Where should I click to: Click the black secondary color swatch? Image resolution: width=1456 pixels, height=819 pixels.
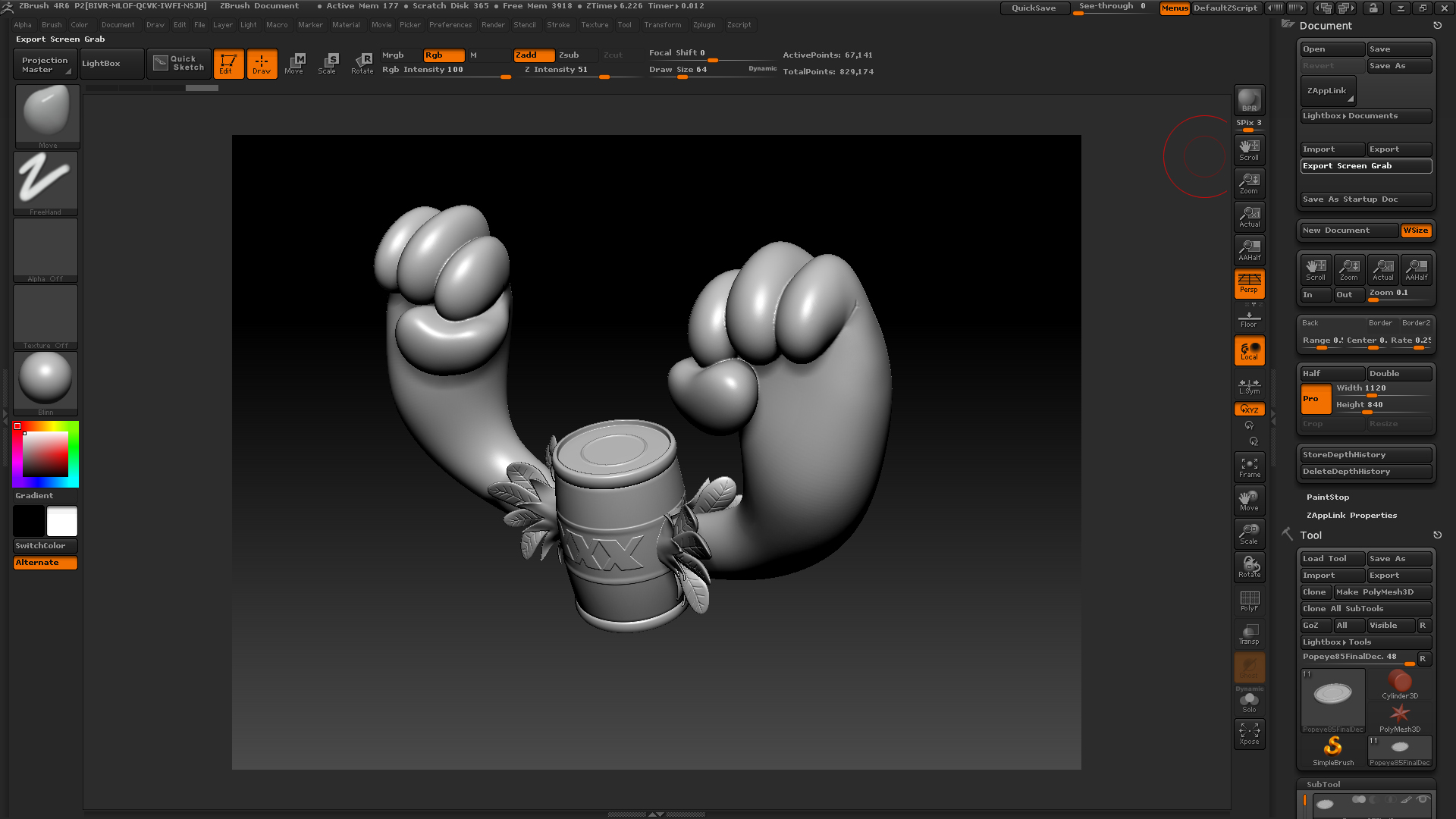coord(29,522)
